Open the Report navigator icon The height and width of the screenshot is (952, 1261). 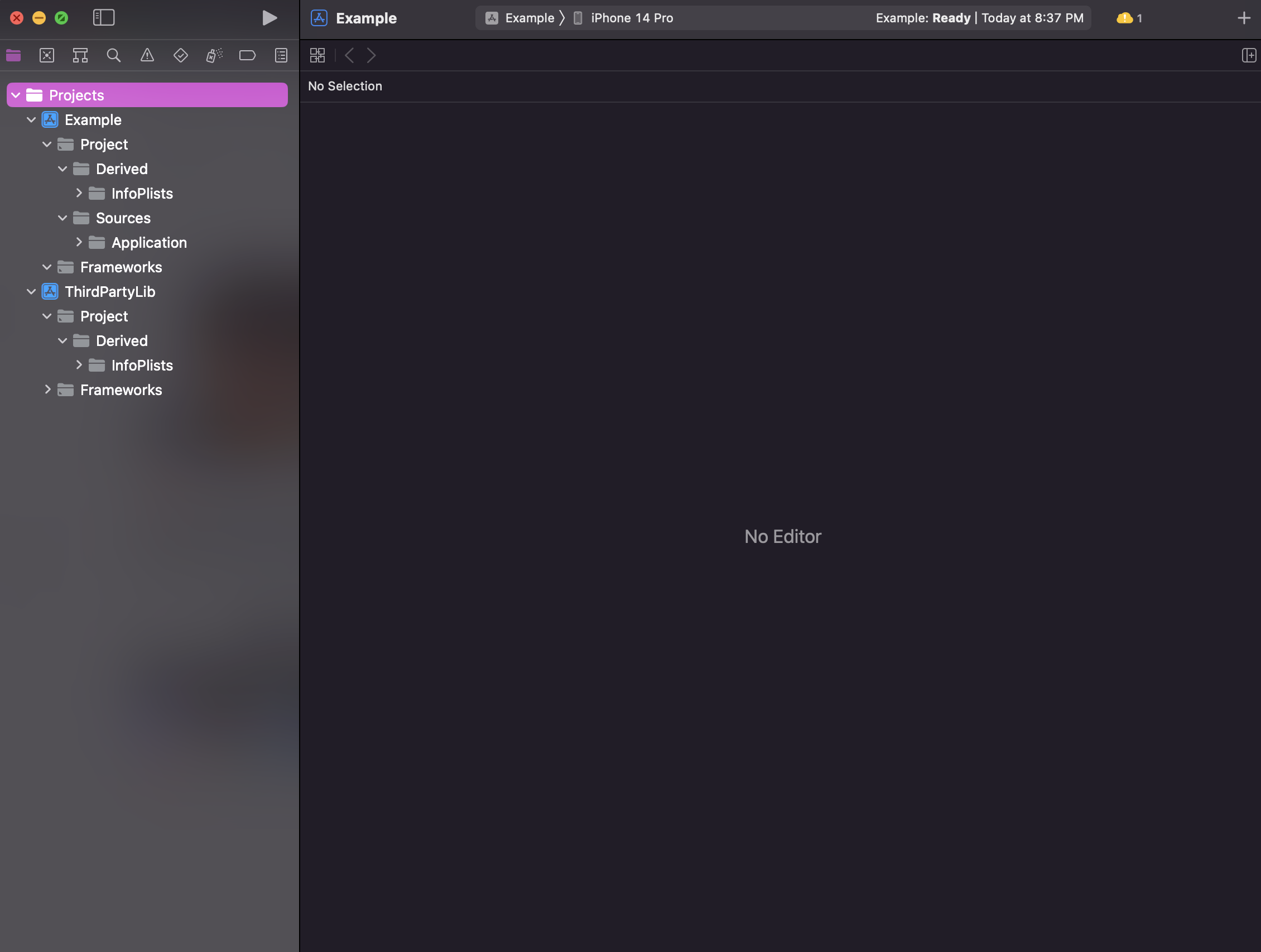click(x=281, y=55)
